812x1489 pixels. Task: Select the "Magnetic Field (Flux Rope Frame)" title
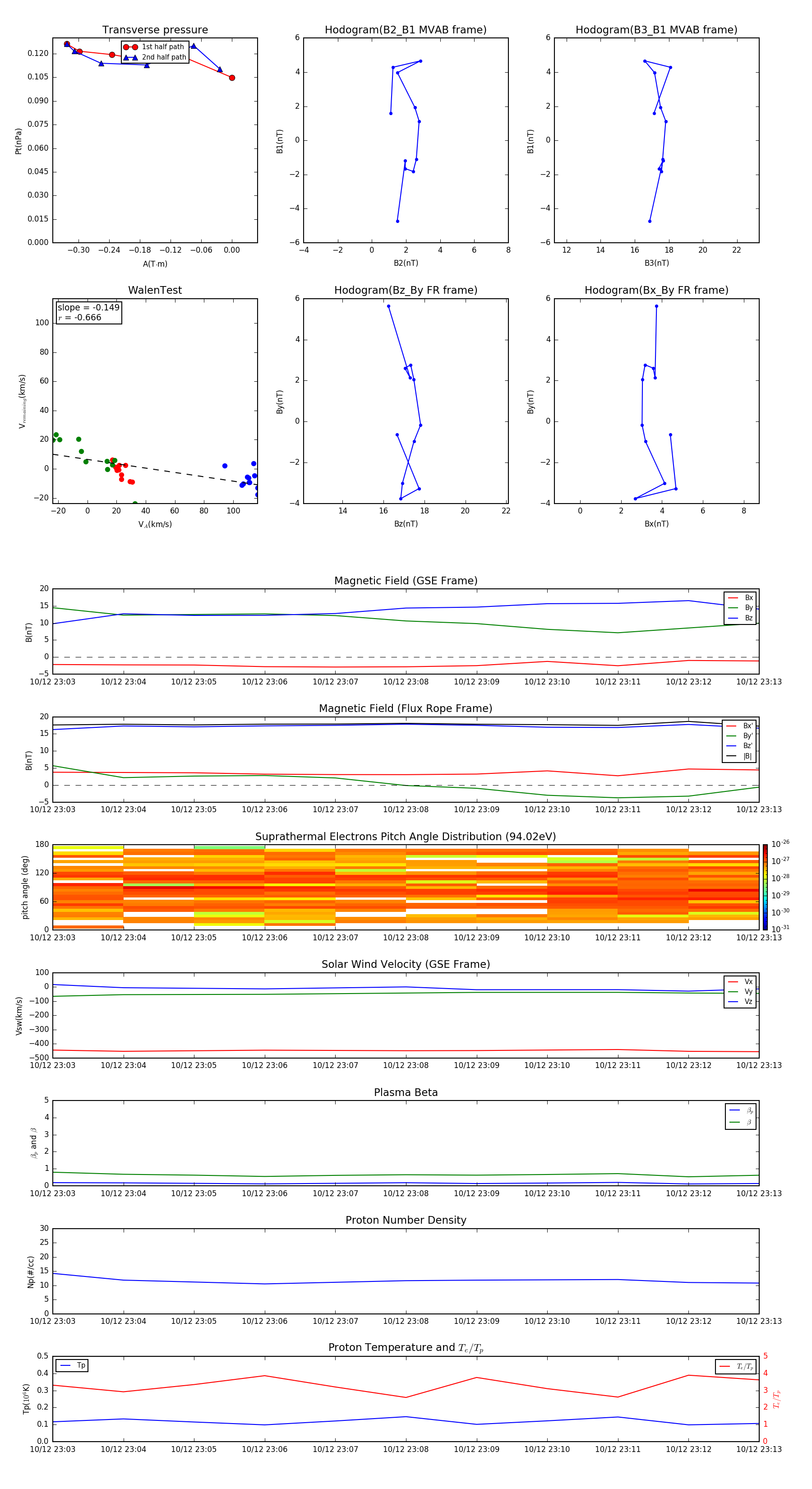pyautogui.click(x=406, y=709)
